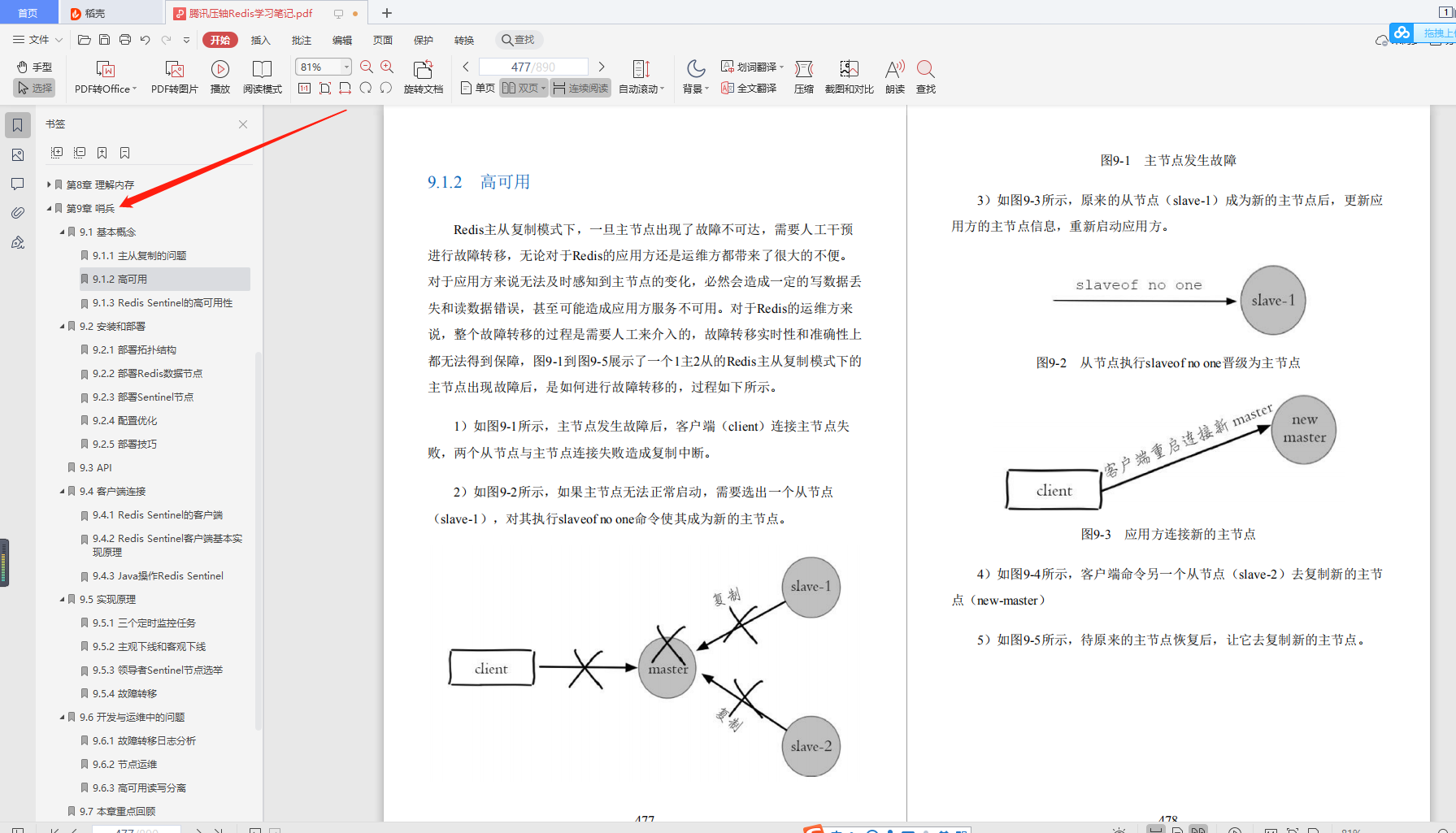This screenshot has height=833, width=1456.
Task: Delete the selected bookmark
Action: [x=125, y=153]
